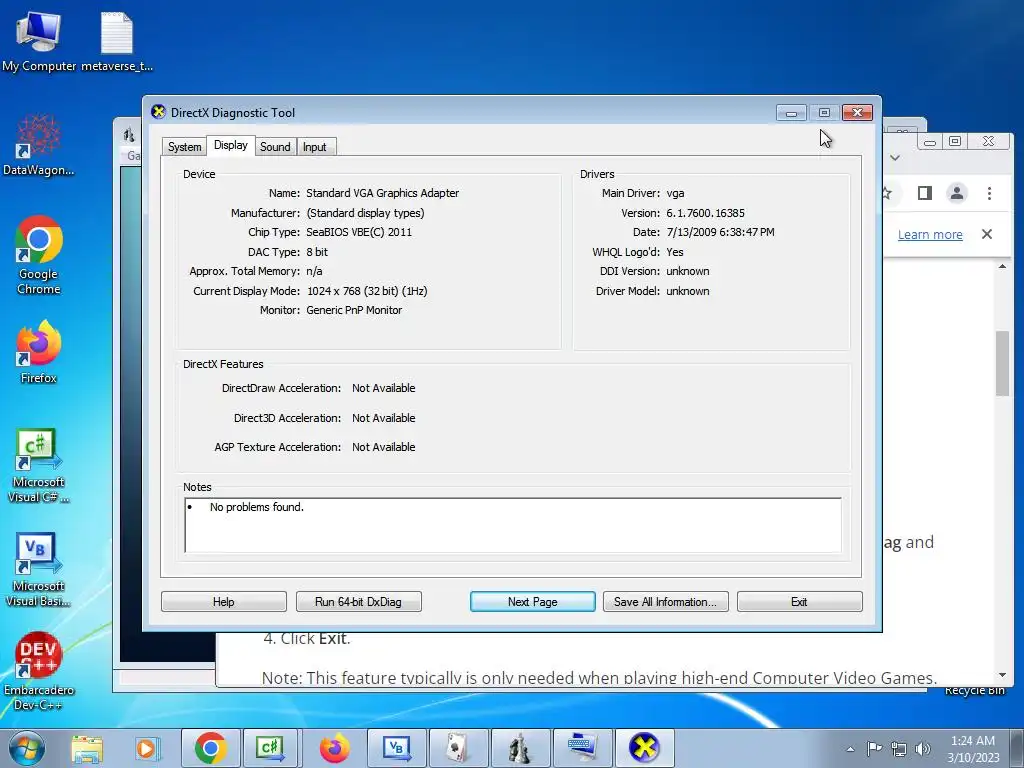Click the Learn more link in Chrome
Screen dimensions: 1024x768
coord(930,234)
